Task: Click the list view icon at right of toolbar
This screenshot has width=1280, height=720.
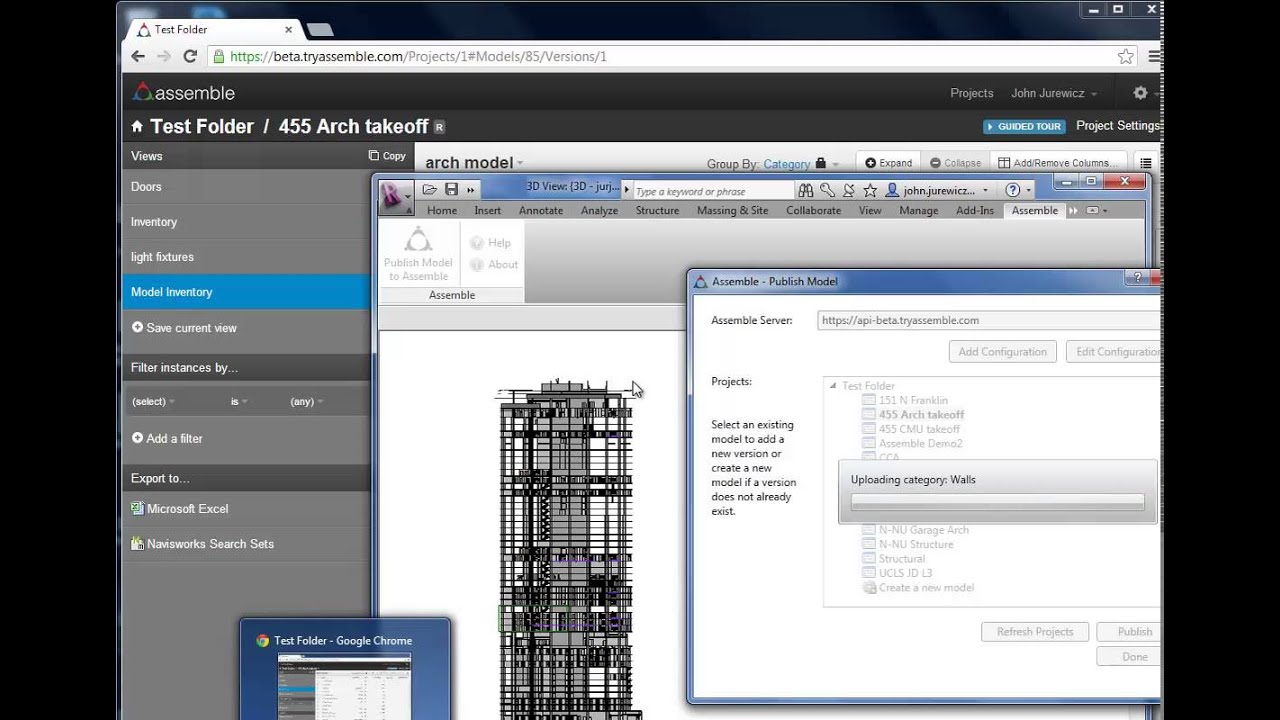Action: (1146, 163)
